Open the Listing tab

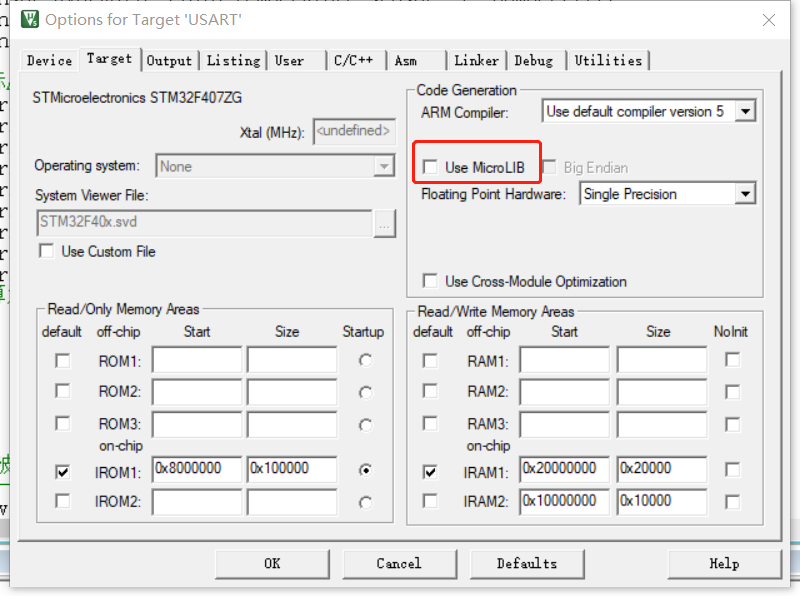[x=234, y=61]
